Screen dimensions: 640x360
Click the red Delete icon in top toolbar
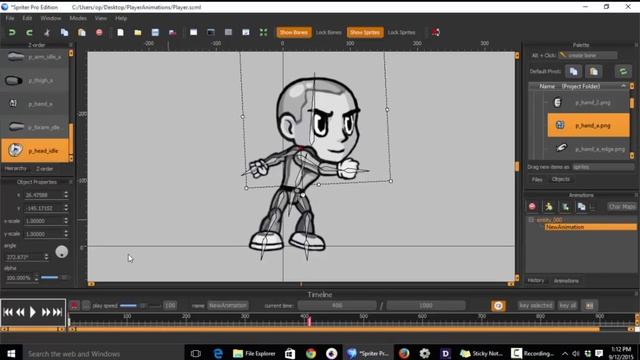(x=99, y=32)
